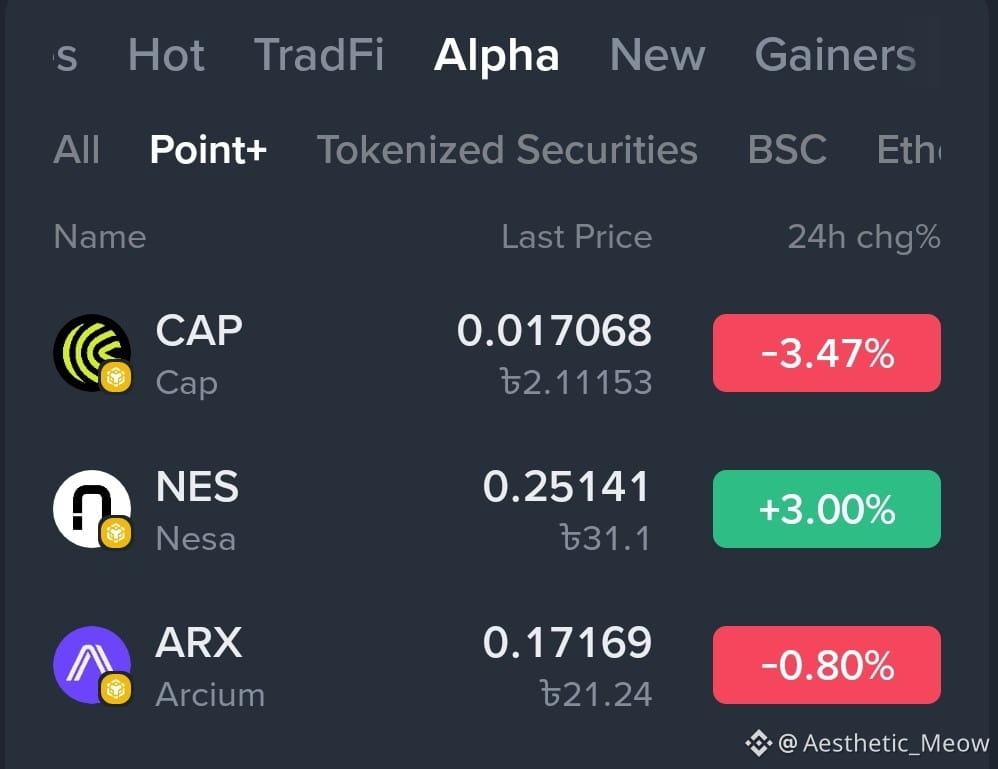Open the Gainers tab

pyautogui.click(x=835, y=55)
